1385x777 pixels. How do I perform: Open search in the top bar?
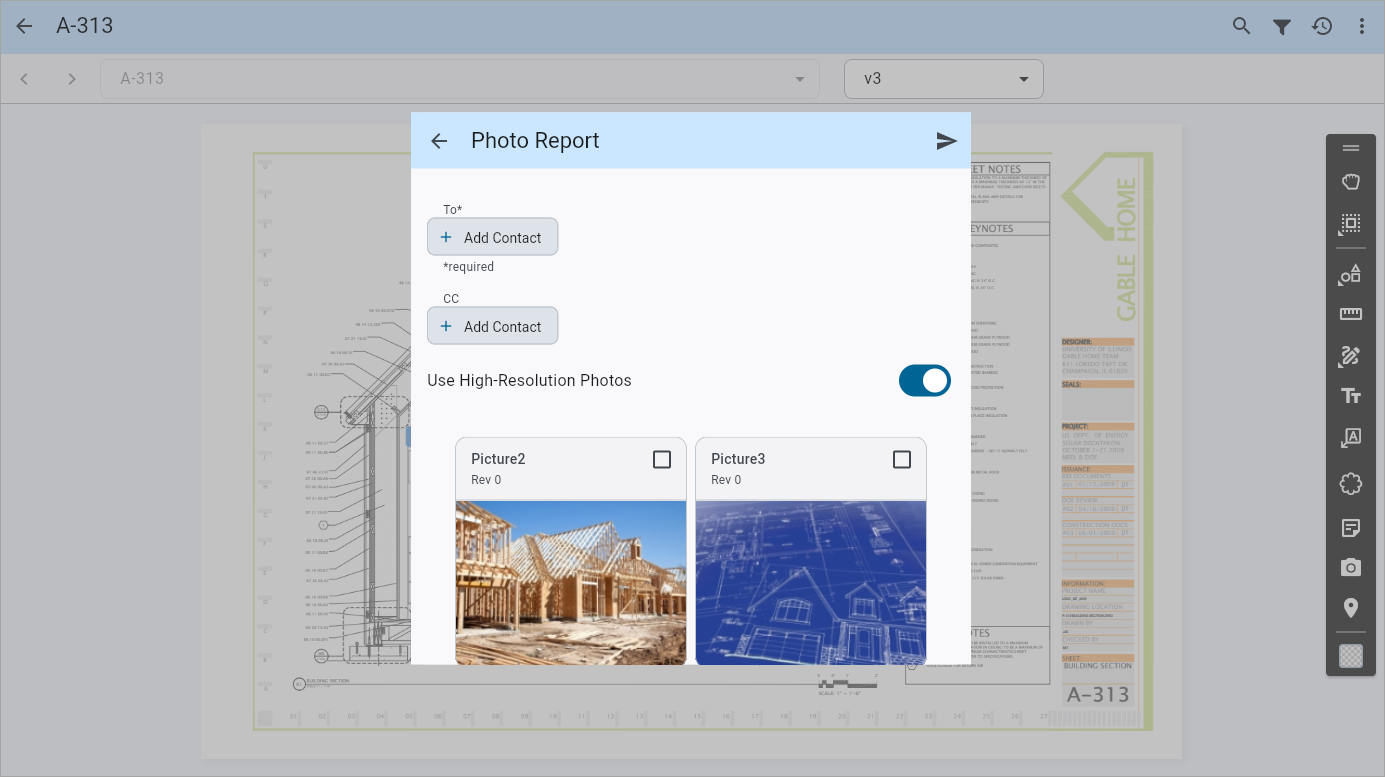(x=1241, y=26)
